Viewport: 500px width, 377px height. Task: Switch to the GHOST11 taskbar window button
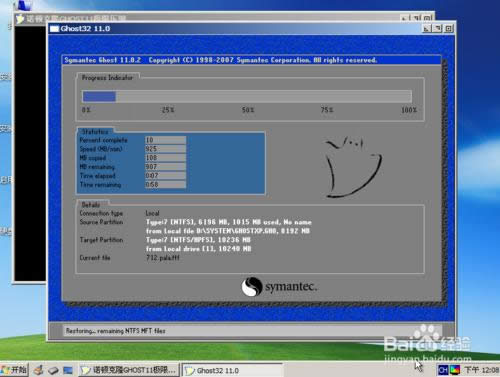click(x=129, y=370)
